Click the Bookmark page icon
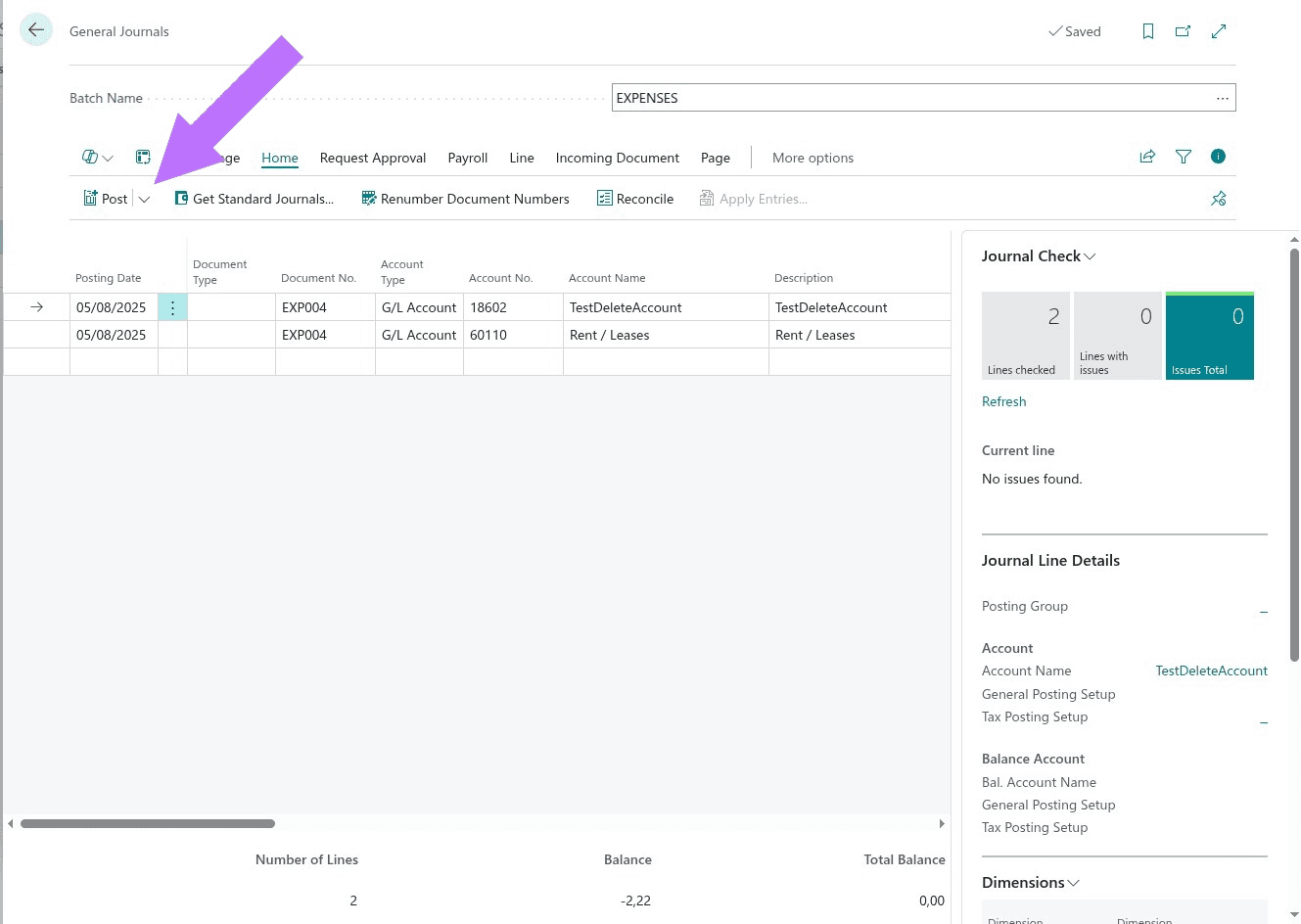1301x924 pixels. point(1147,31)
